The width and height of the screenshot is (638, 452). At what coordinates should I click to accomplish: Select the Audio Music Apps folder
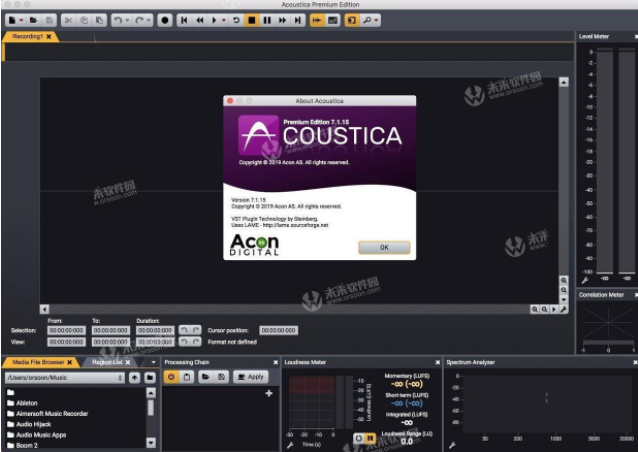pyautogui.click(x=37, y=435)
